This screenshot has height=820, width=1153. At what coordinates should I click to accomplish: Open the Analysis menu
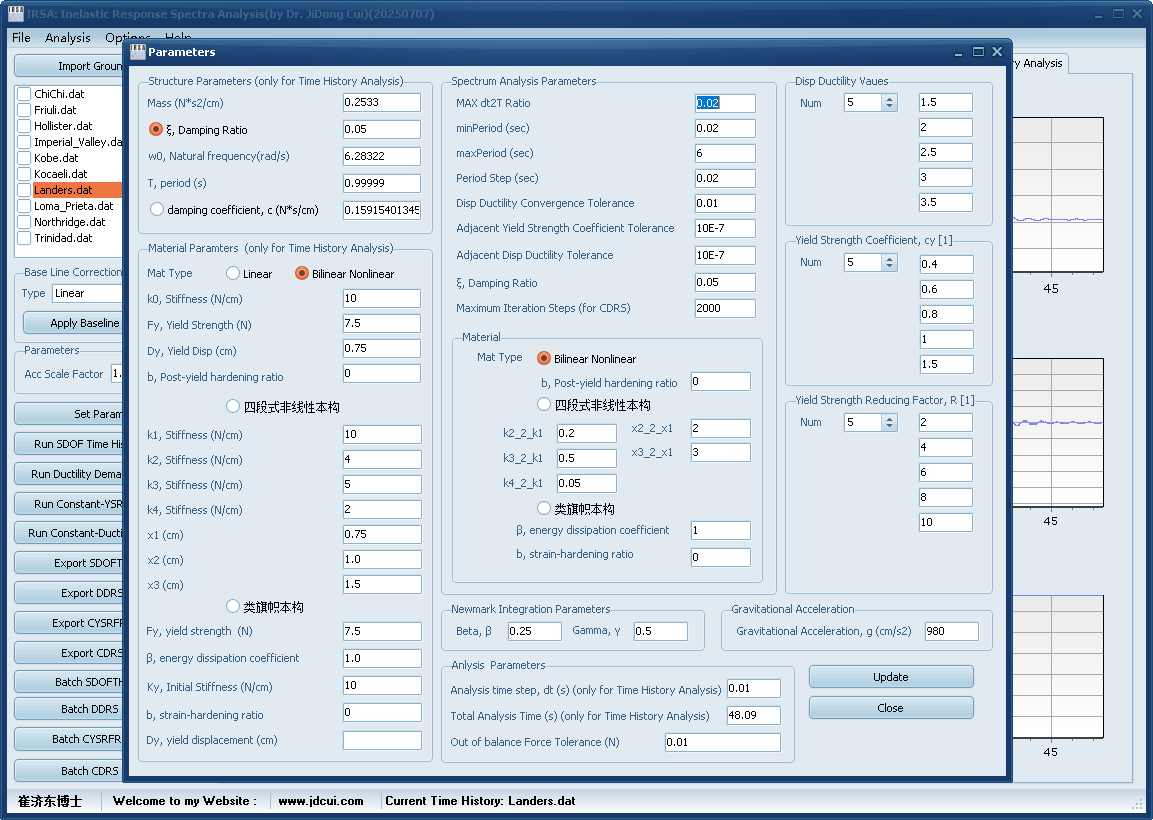[68, 37]
